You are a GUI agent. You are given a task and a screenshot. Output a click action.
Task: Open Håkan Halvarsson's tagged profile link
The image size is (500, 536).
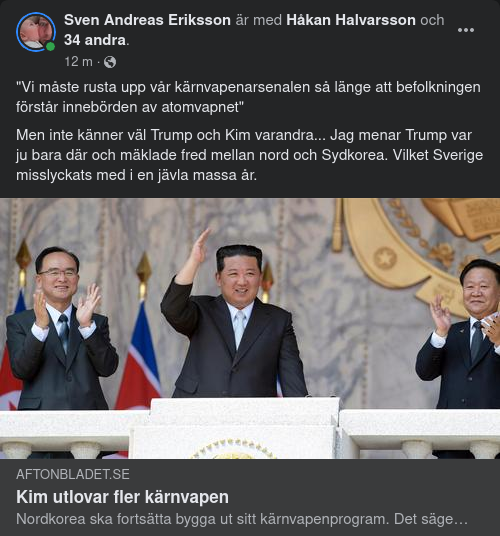pyautogui.click(x=351, y=20)
